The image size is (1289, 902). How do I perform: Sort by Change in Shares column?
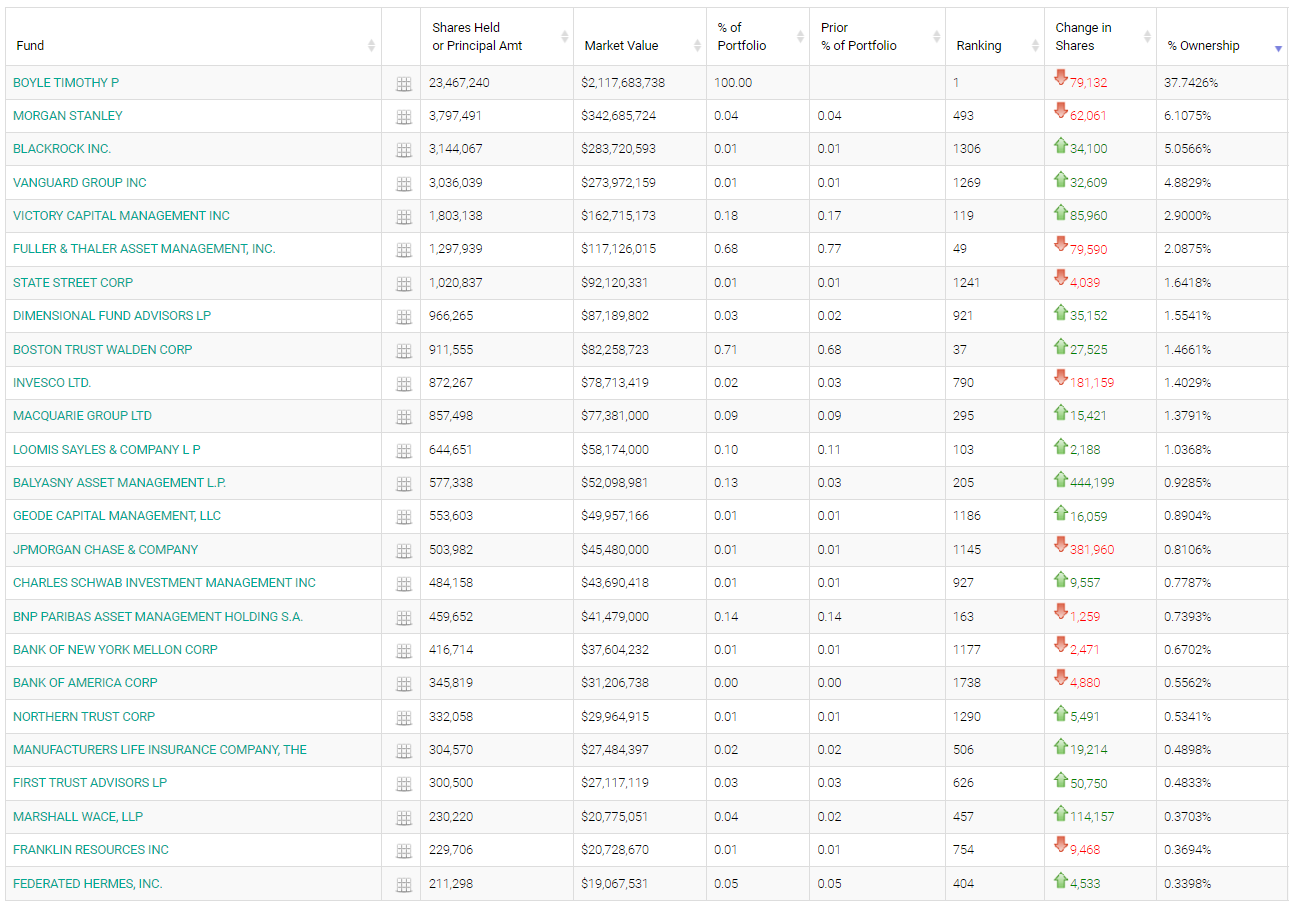[x=1100, y=37]
